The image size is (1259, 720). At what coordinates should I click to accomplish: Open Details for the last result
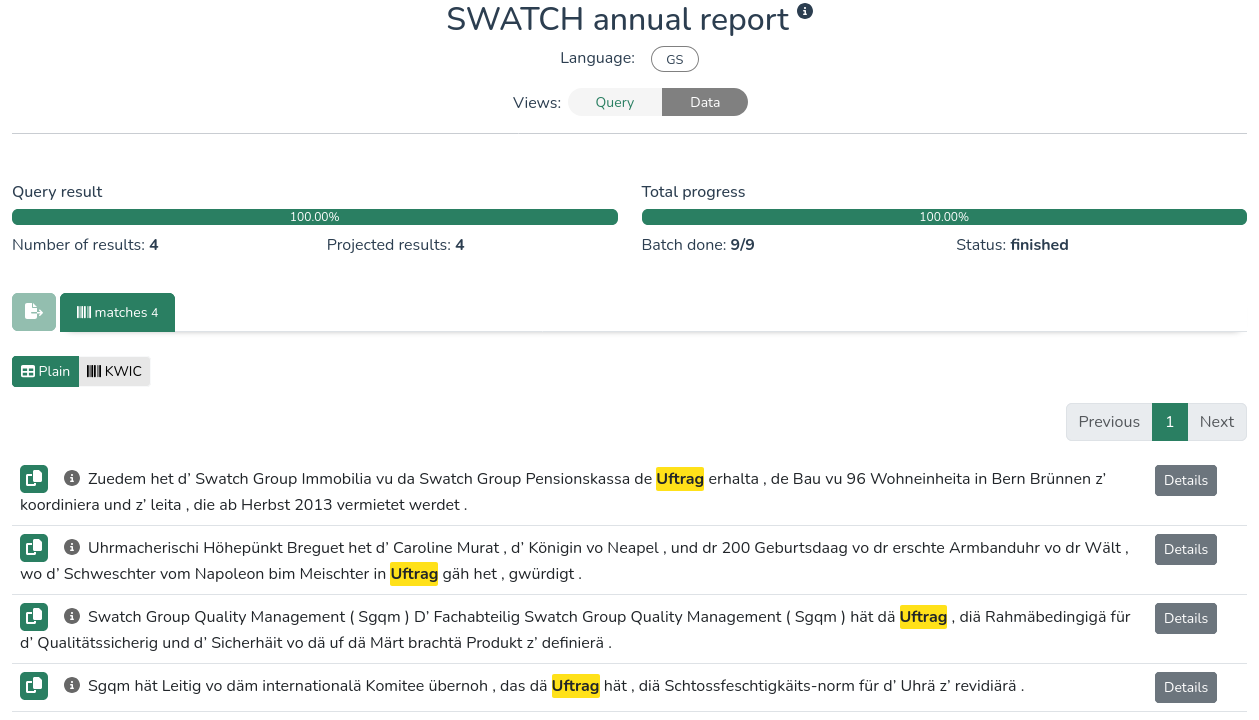[1185, 687]
